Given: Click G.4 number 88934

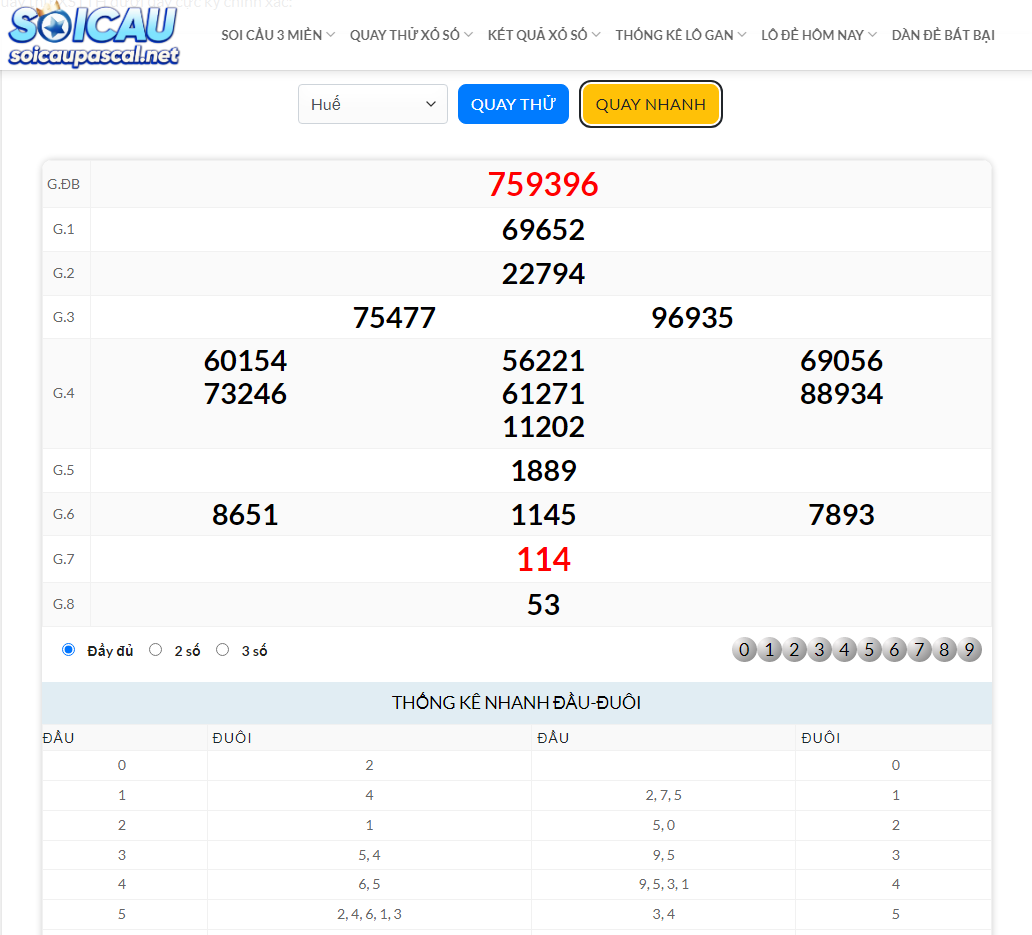Looking at the screenshot, I should pos(841,393).
